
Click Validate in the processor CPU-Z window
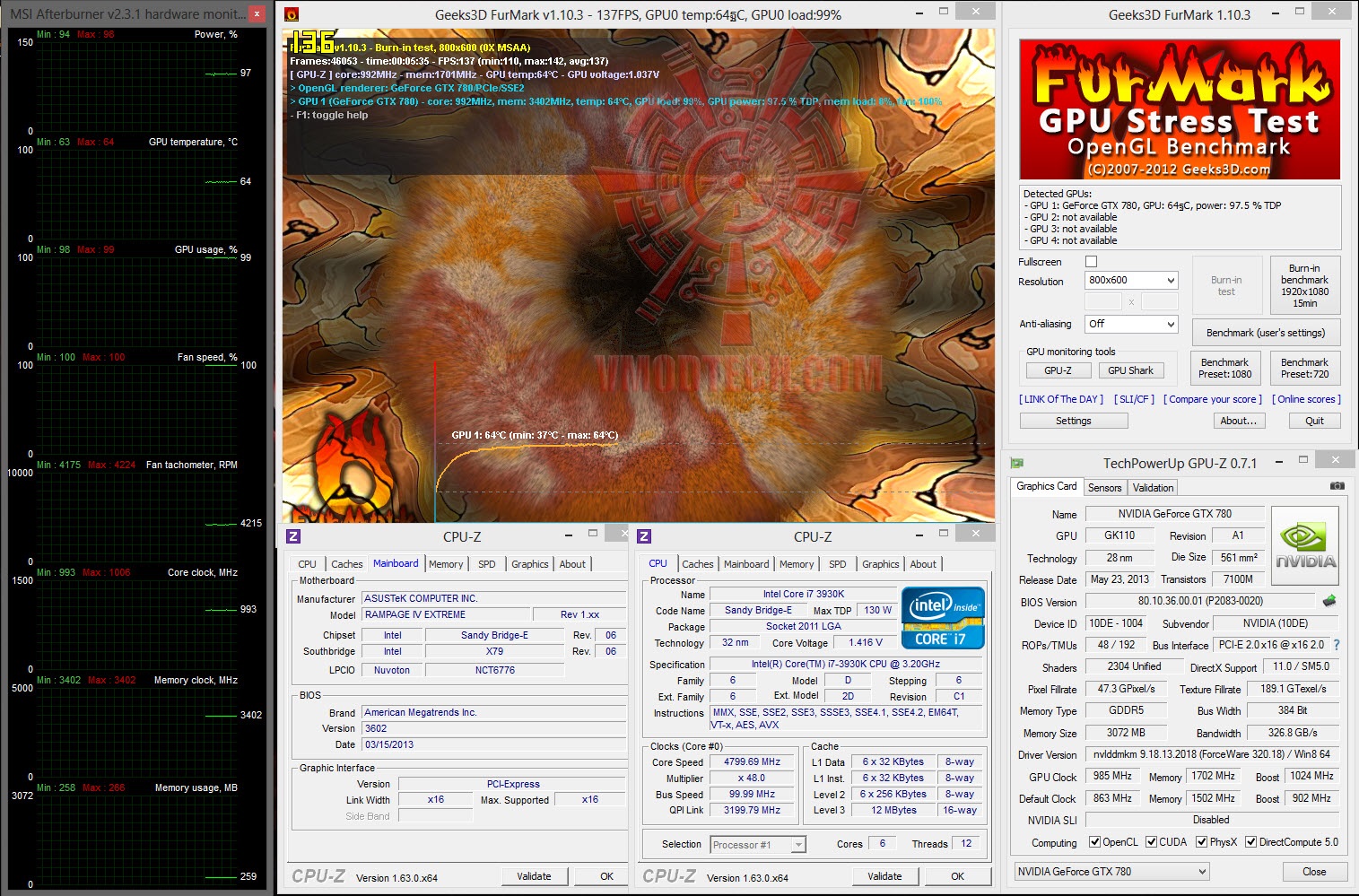click(884, 876)
